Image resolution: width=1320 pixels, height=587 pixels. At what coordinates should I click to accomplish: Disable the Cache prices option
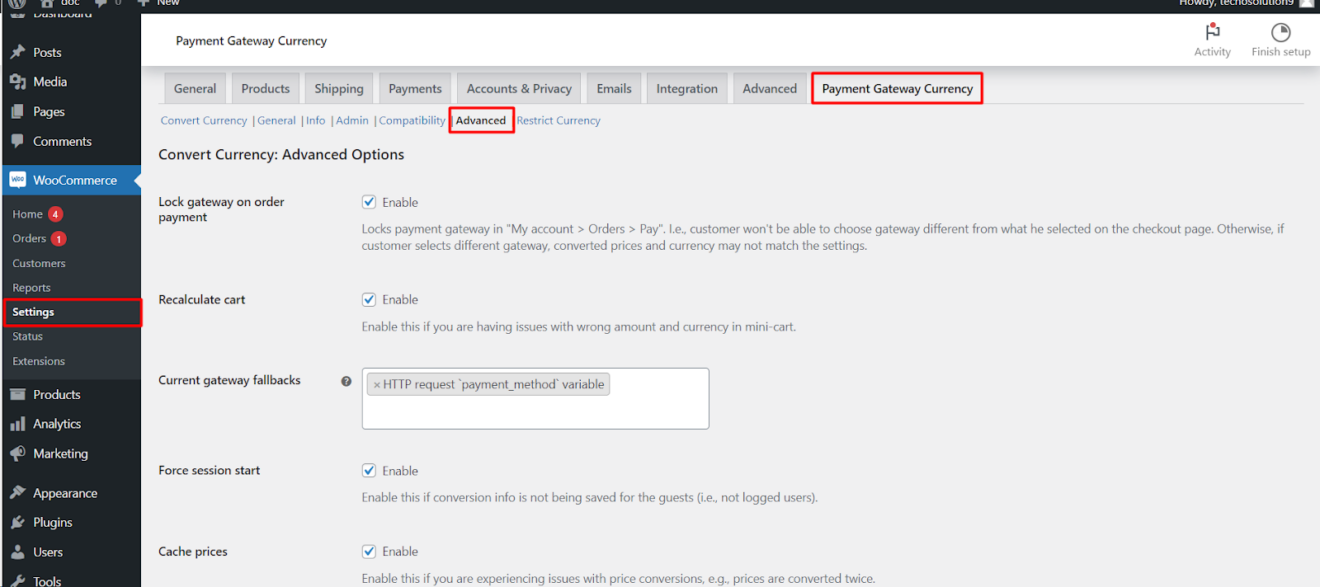click(369, 551)
